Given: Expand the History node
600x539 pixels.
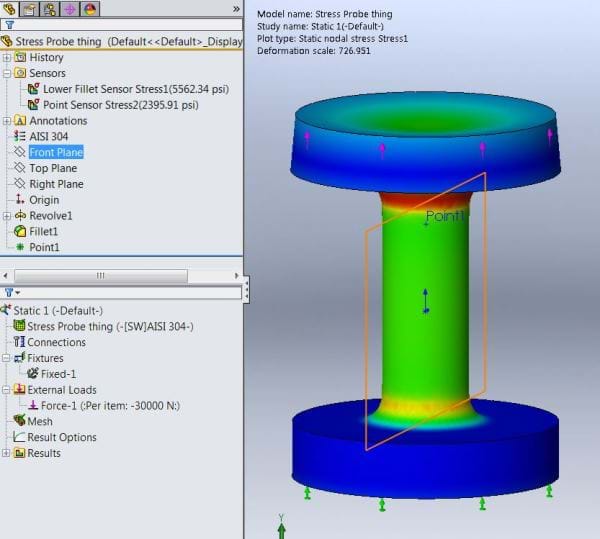Looking at the screenshot, I should tap(7, 58).
